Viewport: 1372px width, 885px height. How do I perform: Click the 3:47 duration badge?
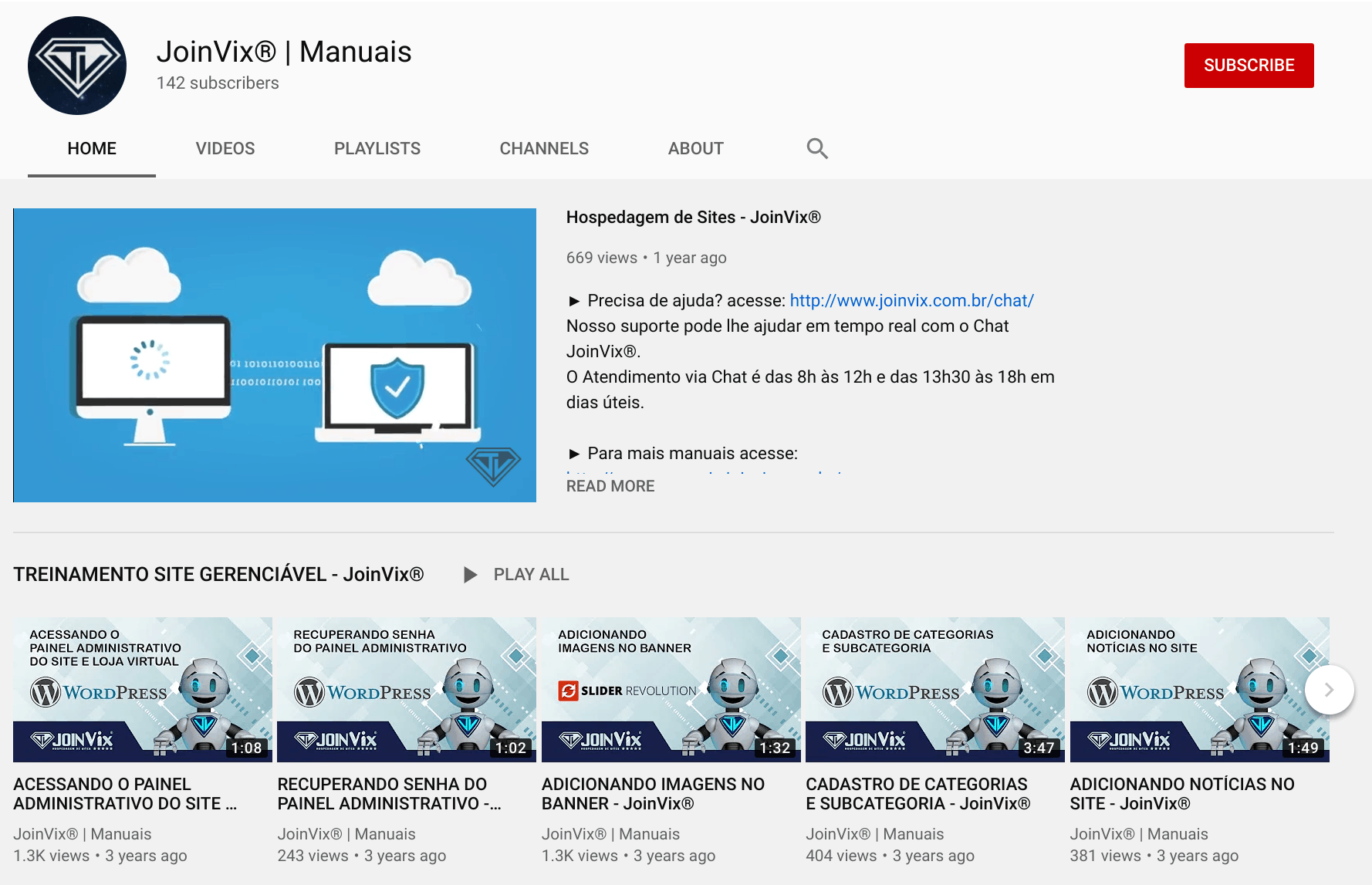1039,748
